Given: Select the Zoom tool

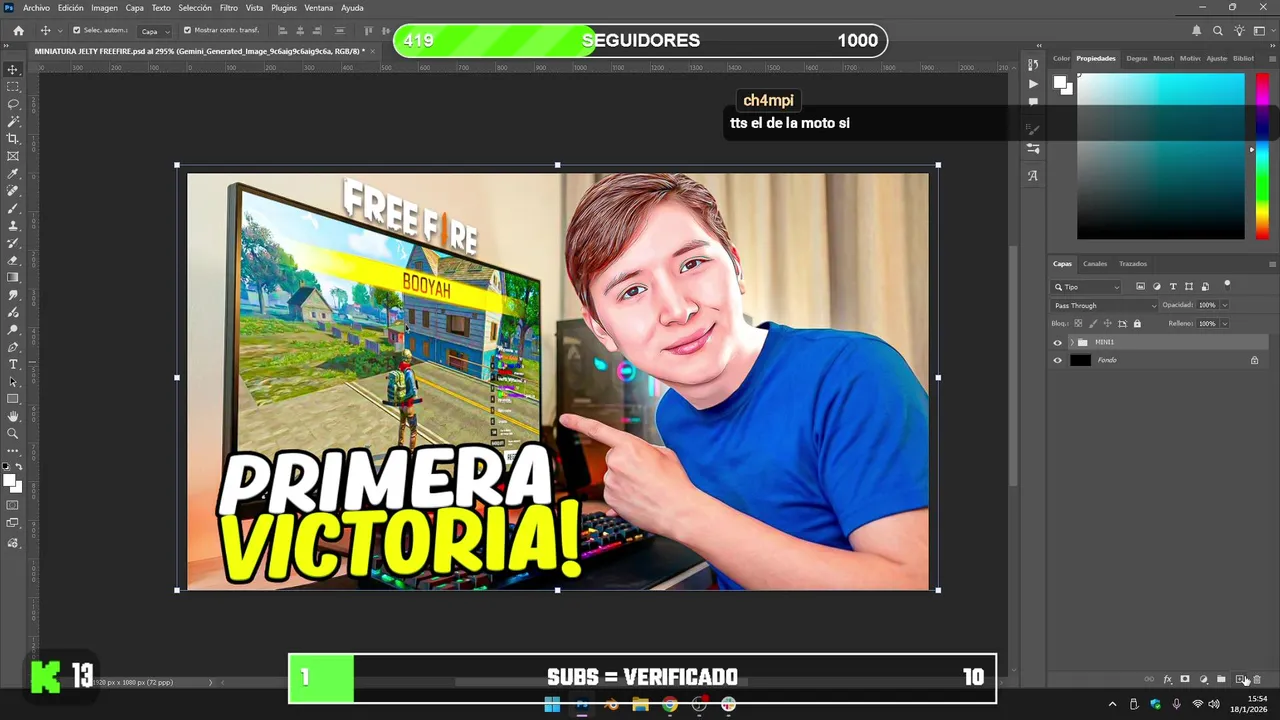Looking at the screenshot, I should 13,434.
